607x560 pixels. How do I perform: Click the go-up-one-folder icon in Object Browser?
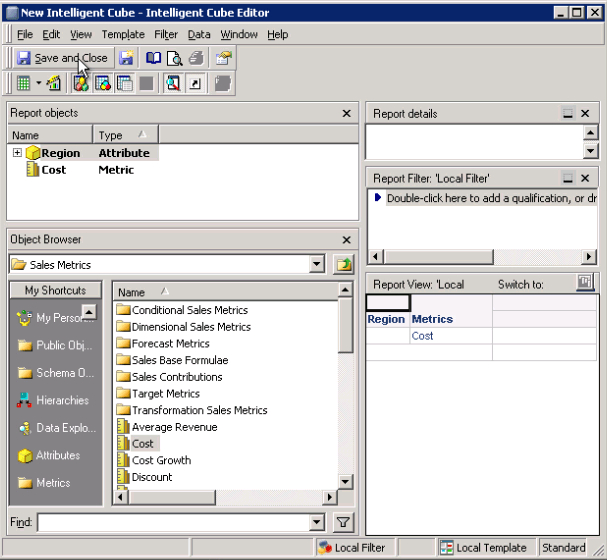point(343,264)
